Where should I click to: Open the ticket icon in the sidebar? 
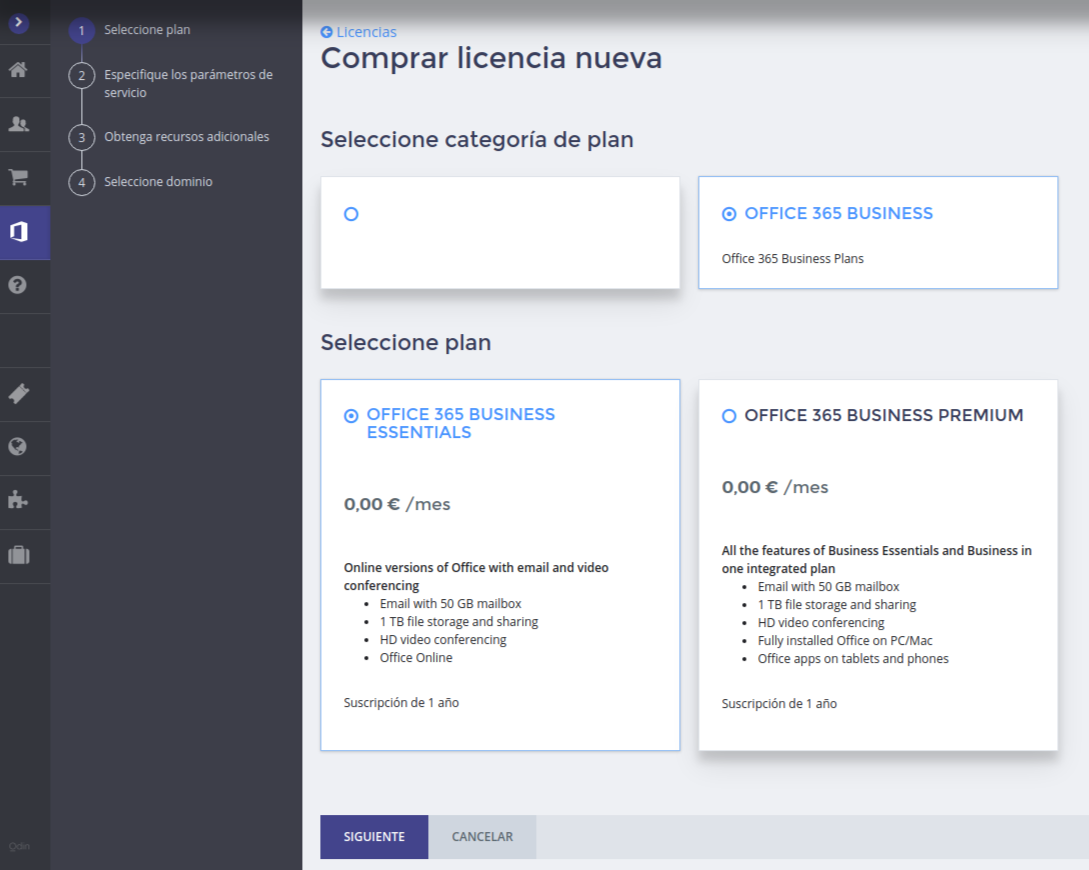19,394
